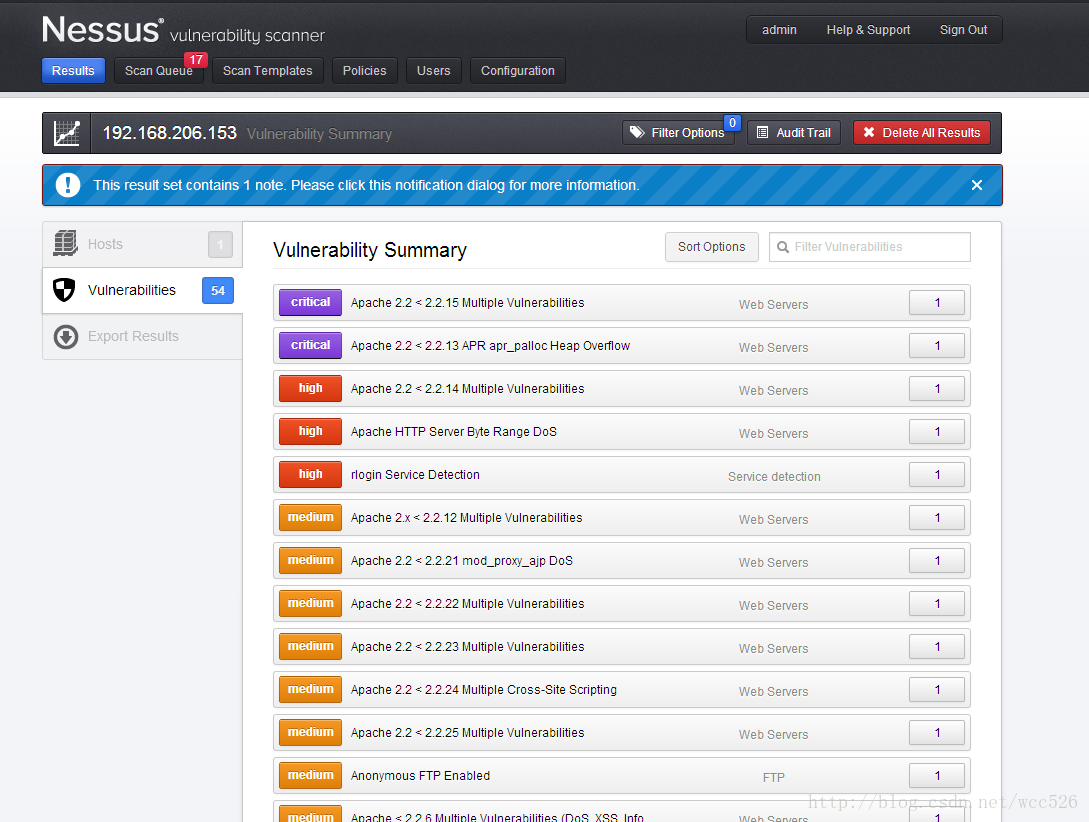This screenshot has width=1089, height=822.
Task: Click the Export Results download arrow icon
Action: click(x=66, y=337)
